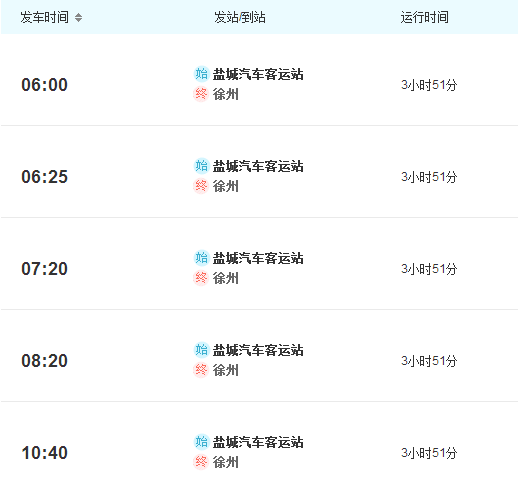Select the 10:40 departure time

(45, 453)
